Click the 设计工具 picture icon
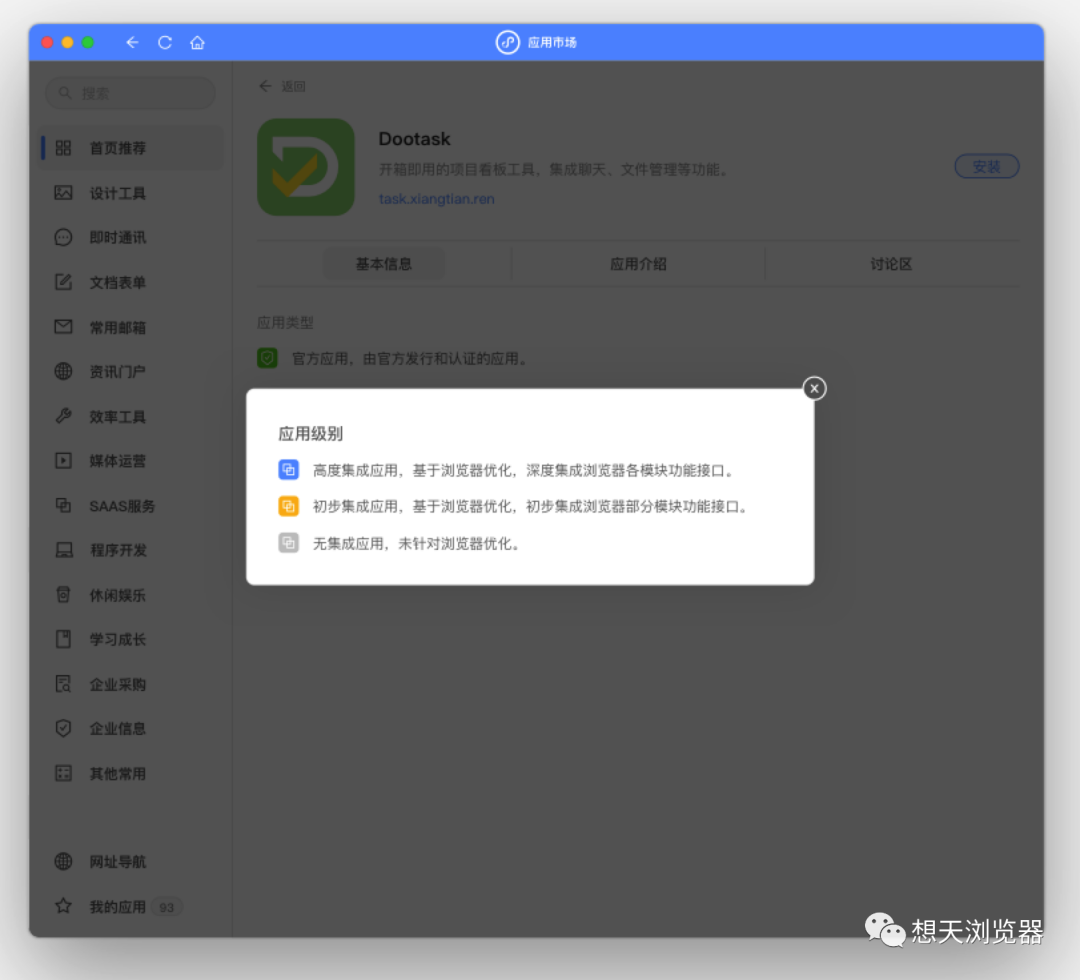This screenshot has width=1080, height=980. click(x=63, y=193)
